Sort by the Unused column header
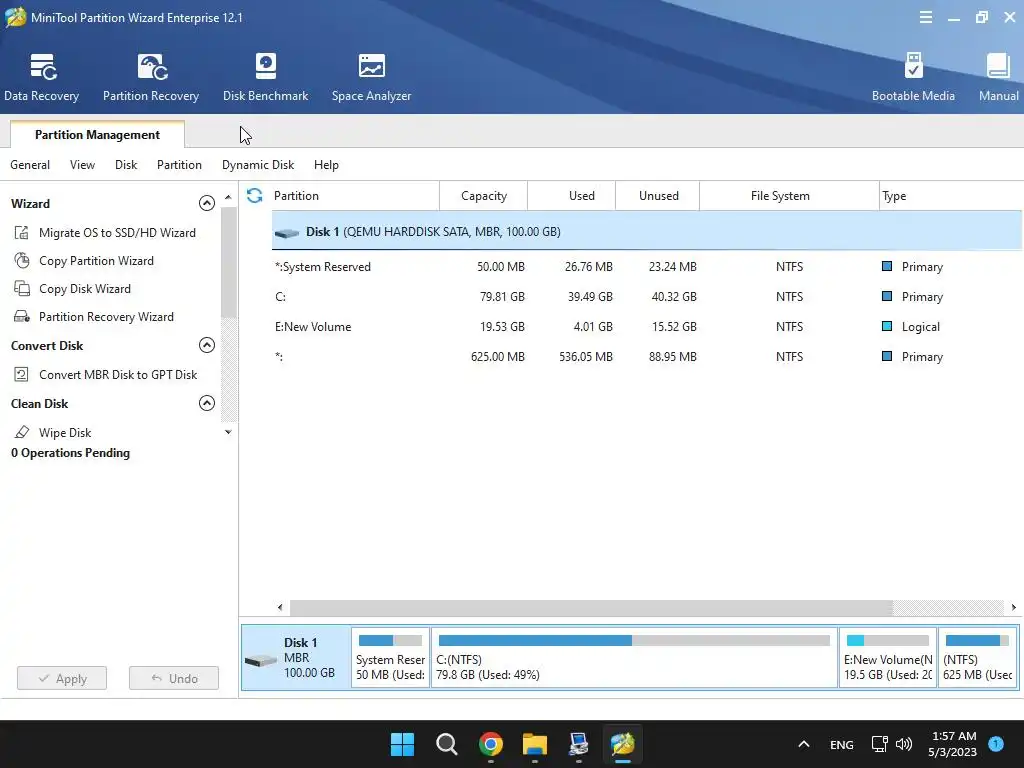The image size is (1024, 768). click(x=658, y=196)
